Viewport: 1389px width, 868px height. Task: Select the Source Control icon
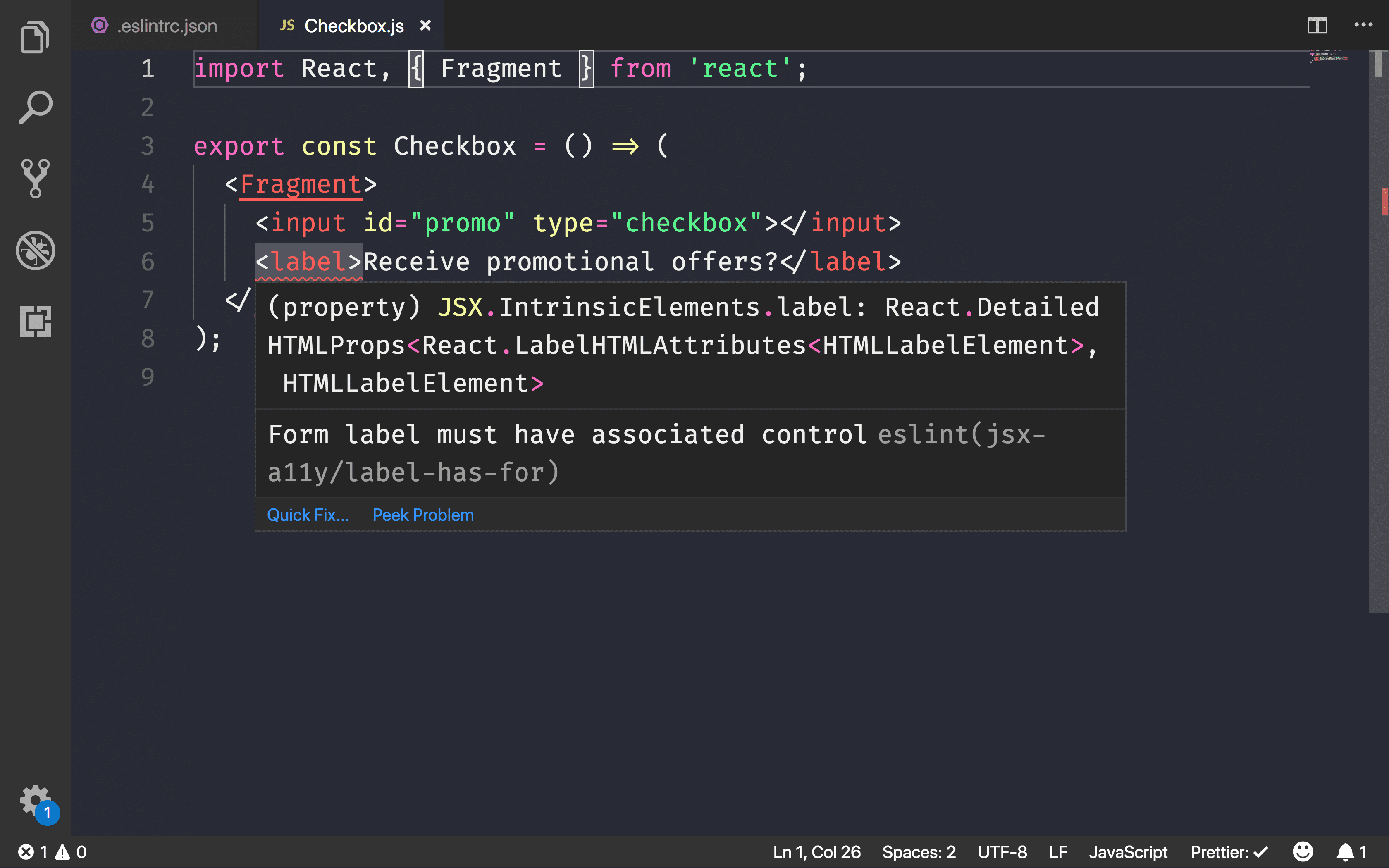(35, 178)
